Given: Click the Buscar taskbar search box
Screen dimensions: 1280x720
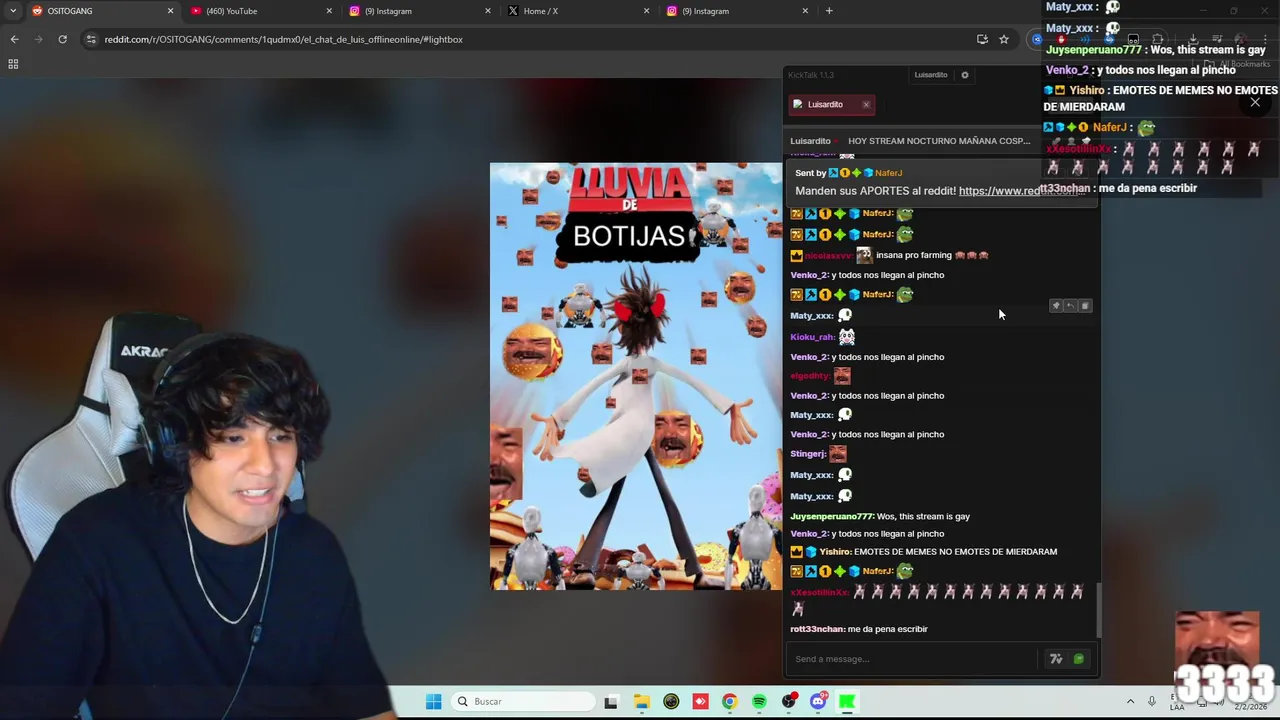Looking at the screenshot, I should pos(522,702).
